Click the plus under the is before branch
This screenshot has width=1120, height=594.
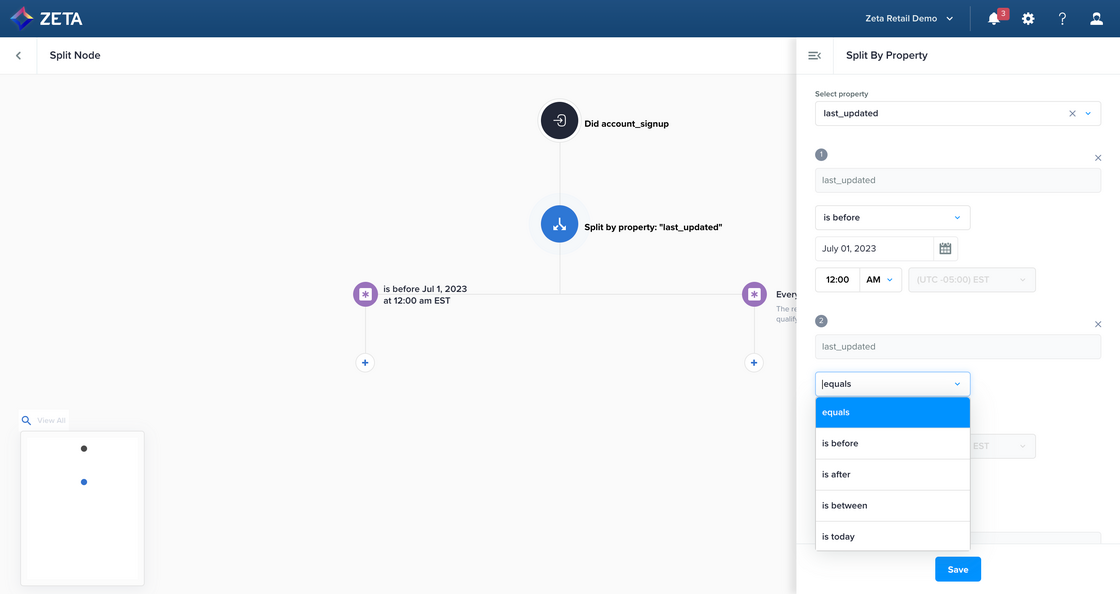click(365, 363)
